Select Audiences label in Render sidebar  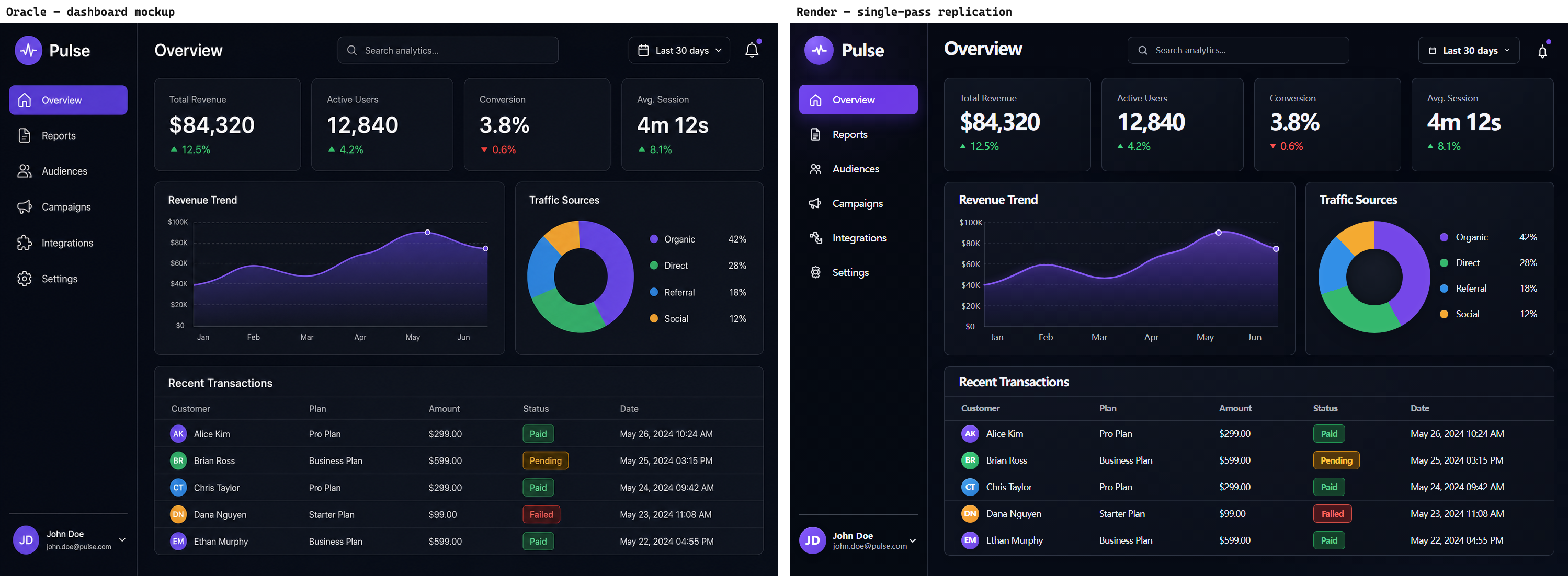(x=855, y=169)
